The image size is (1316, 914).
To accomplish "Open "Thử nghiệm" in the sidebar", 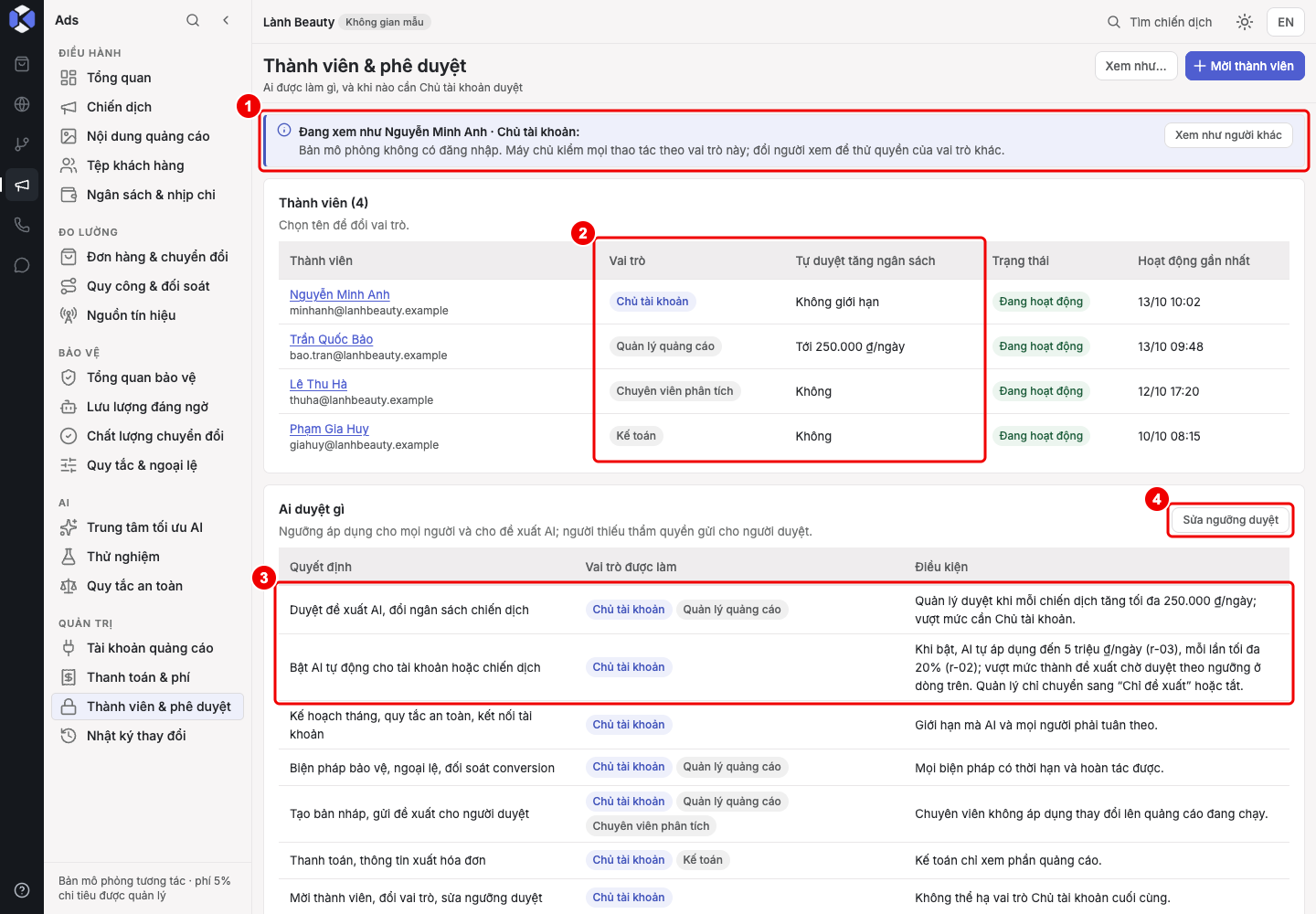I will 148,557.
